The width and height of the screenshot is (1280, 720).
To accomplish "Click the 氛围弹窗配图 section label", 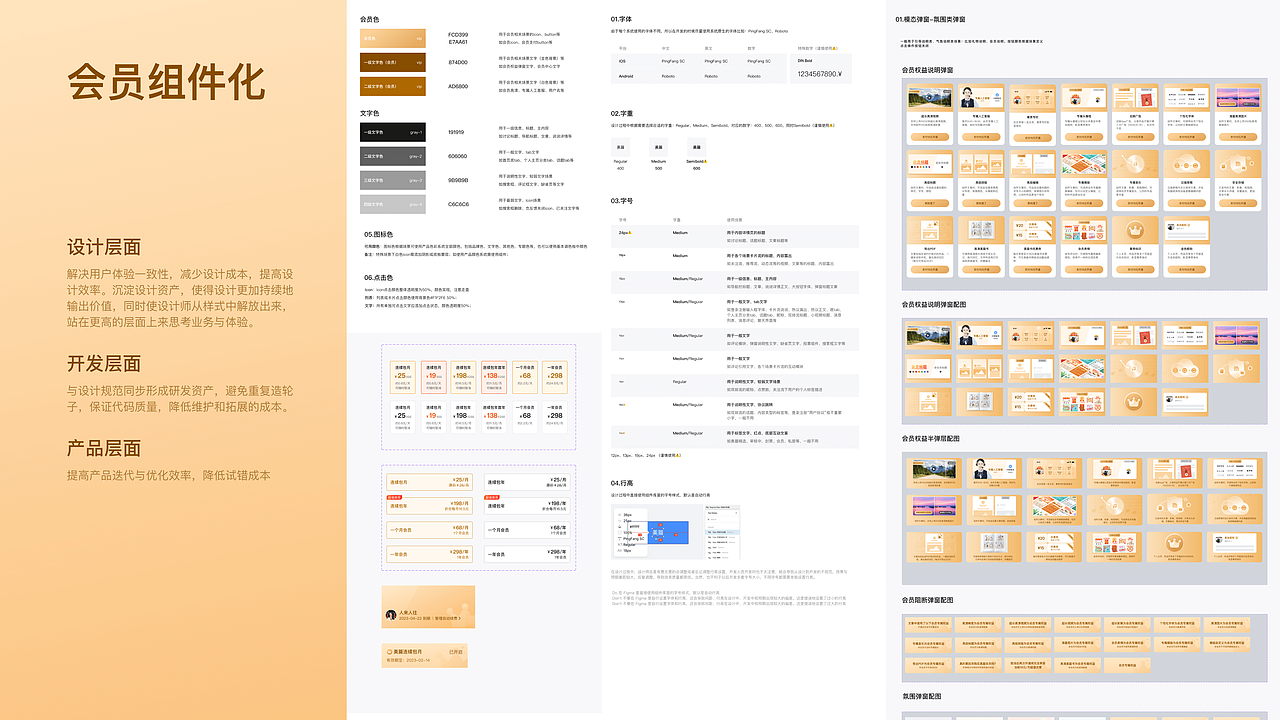I will 921,695.
